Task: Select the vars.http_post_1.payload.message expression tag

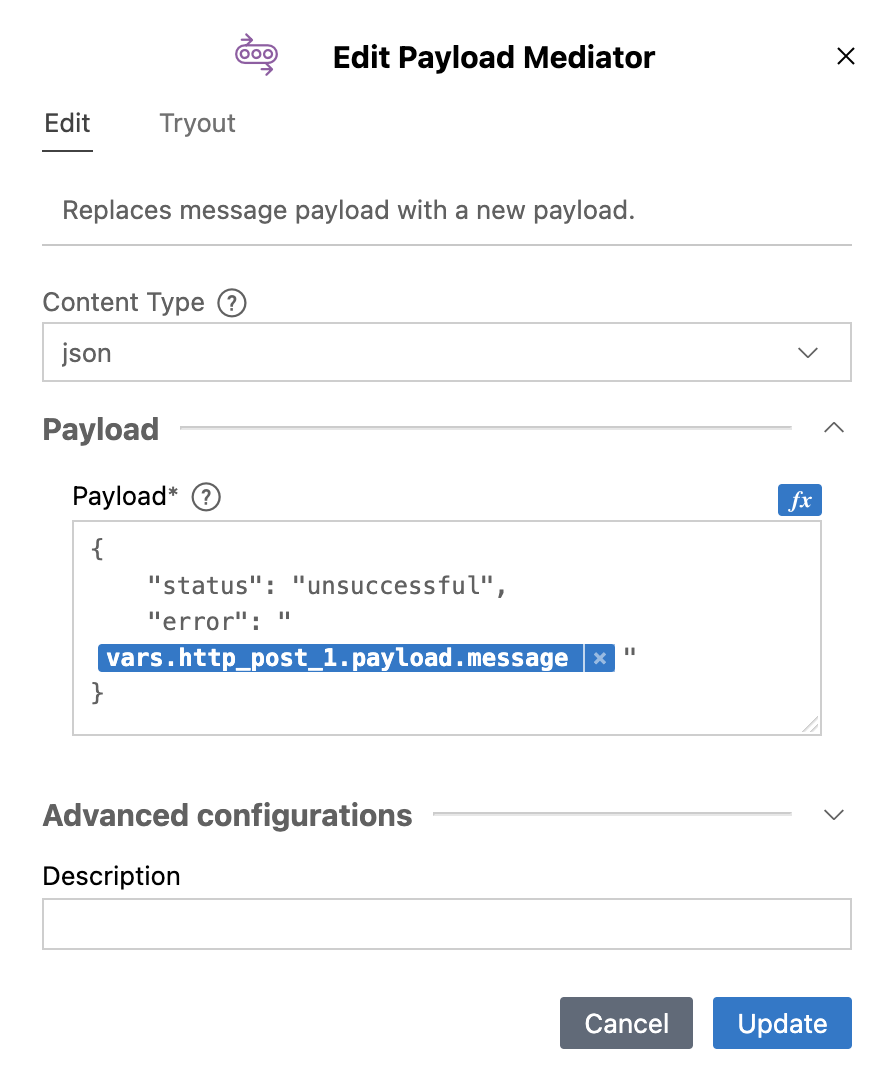Action: 340,658
